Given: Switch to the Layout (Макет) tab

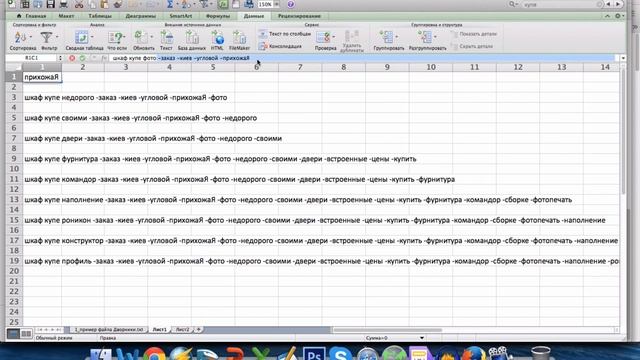Looking at the screenshot, I should pyautogui.click(x=66, y=16).
